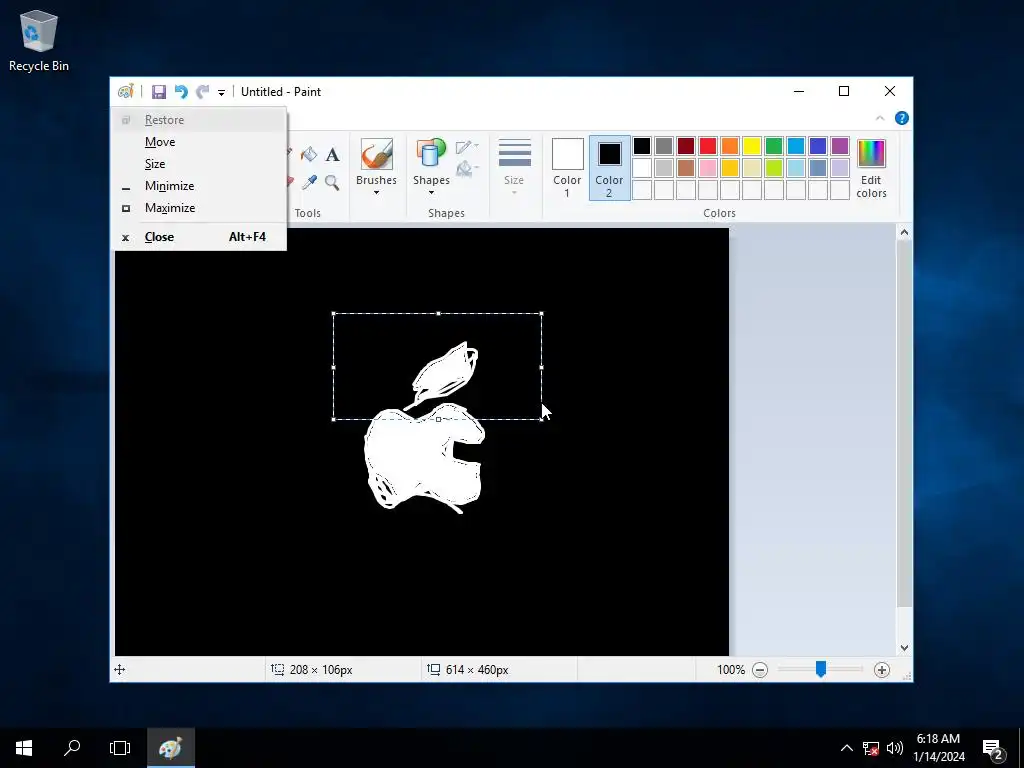Open Edit colors dialog
This screenshot has height=768, width=1024.
tap(871, 168)
